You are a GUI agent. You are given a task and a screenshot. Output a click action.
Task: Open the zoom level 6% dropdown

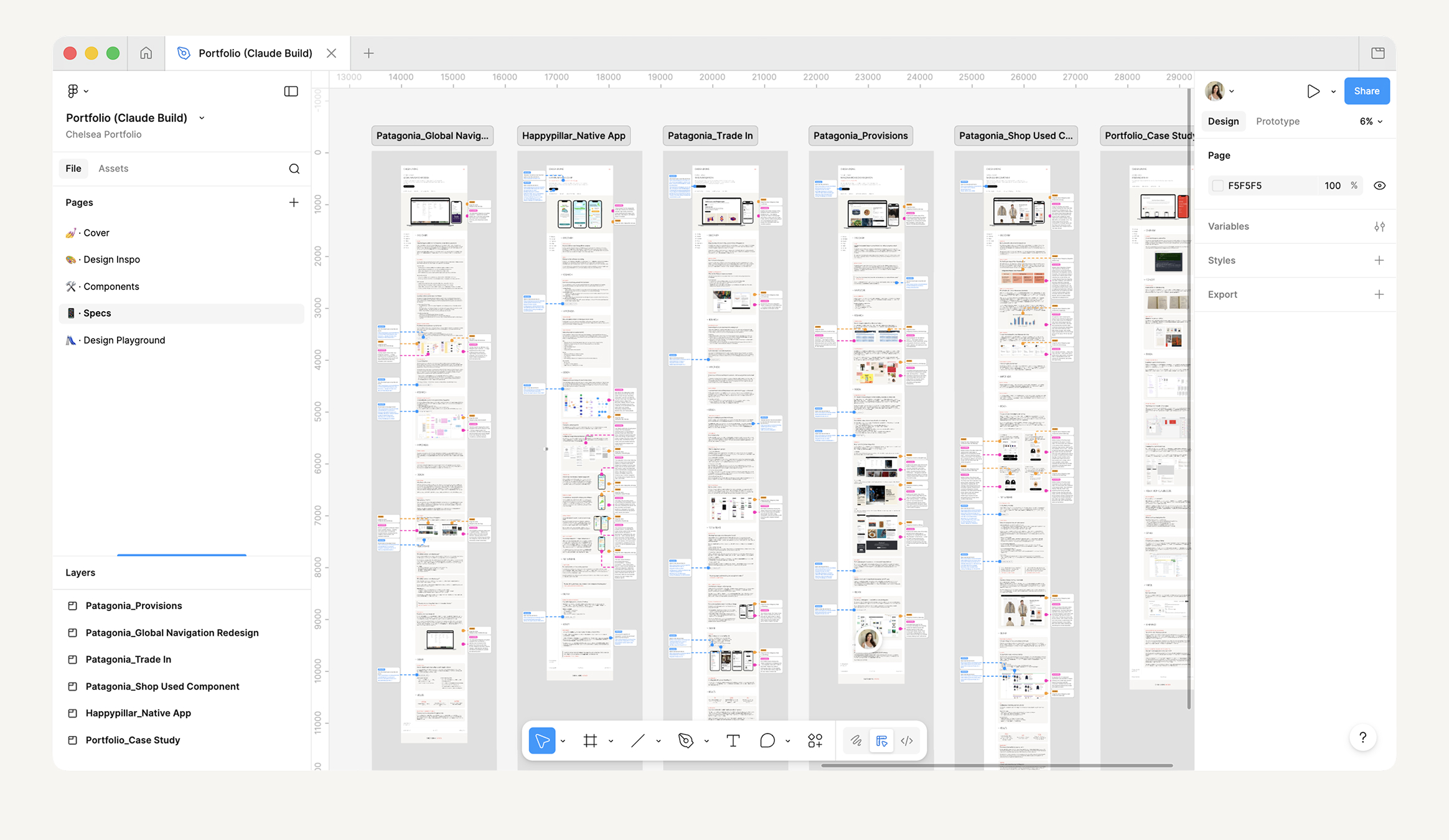coord(1371,121)
